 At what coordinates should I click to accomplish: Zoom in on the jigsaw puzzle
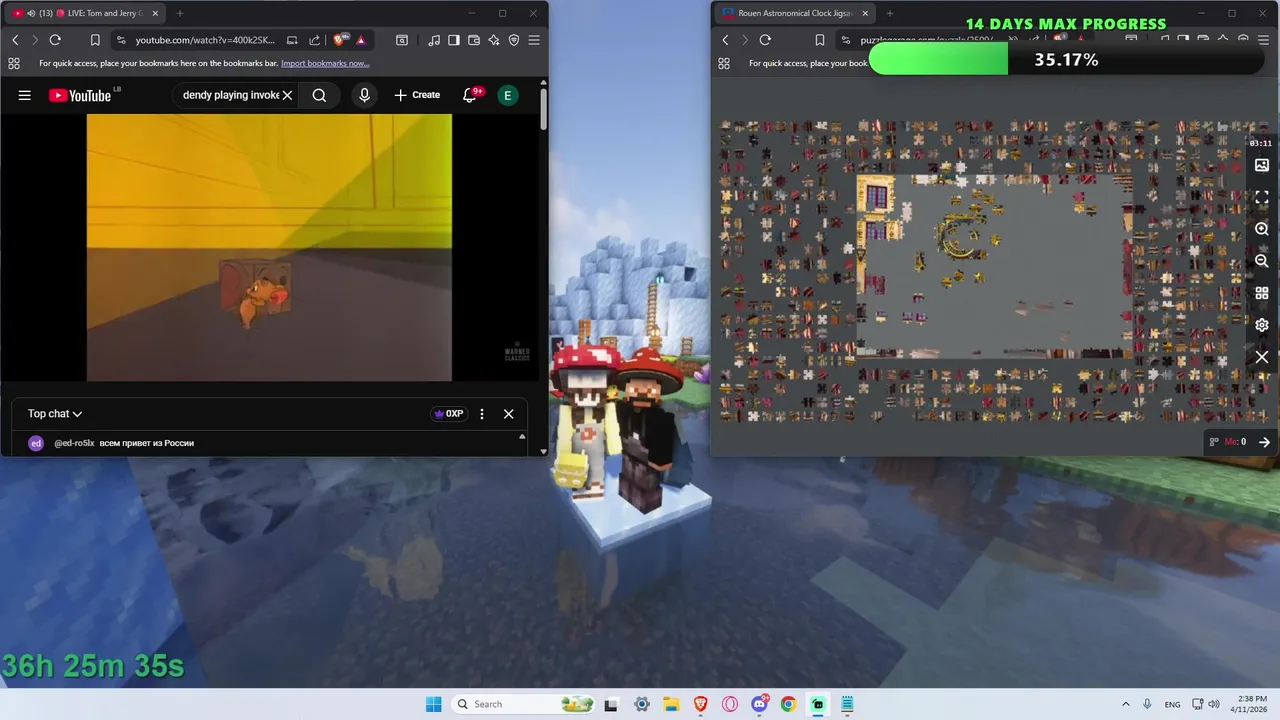pyautogui.click(x=1262, y=229)
